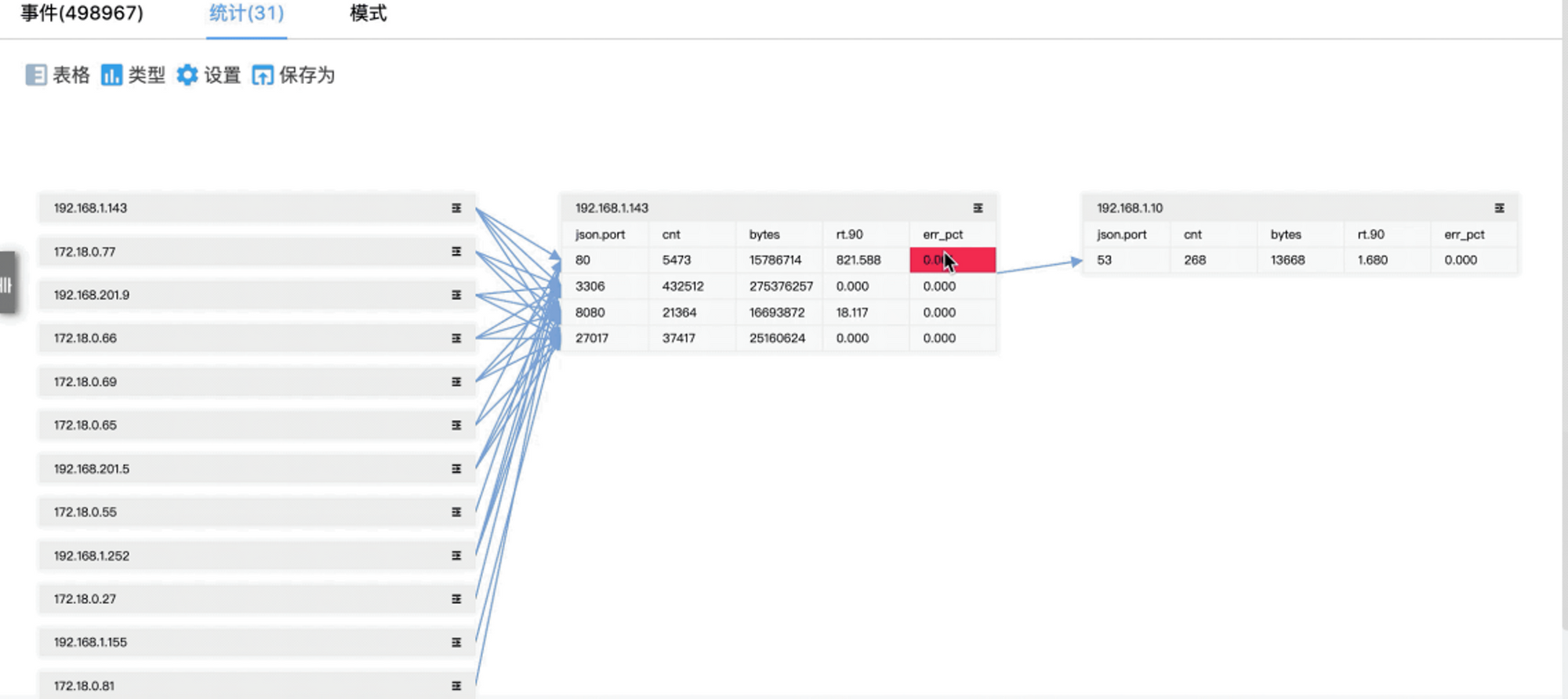Screen dimensions: 1568x699
Task: Click port 53 cell in 192.168.1.10 table
Action: [x=1127, y=260]
